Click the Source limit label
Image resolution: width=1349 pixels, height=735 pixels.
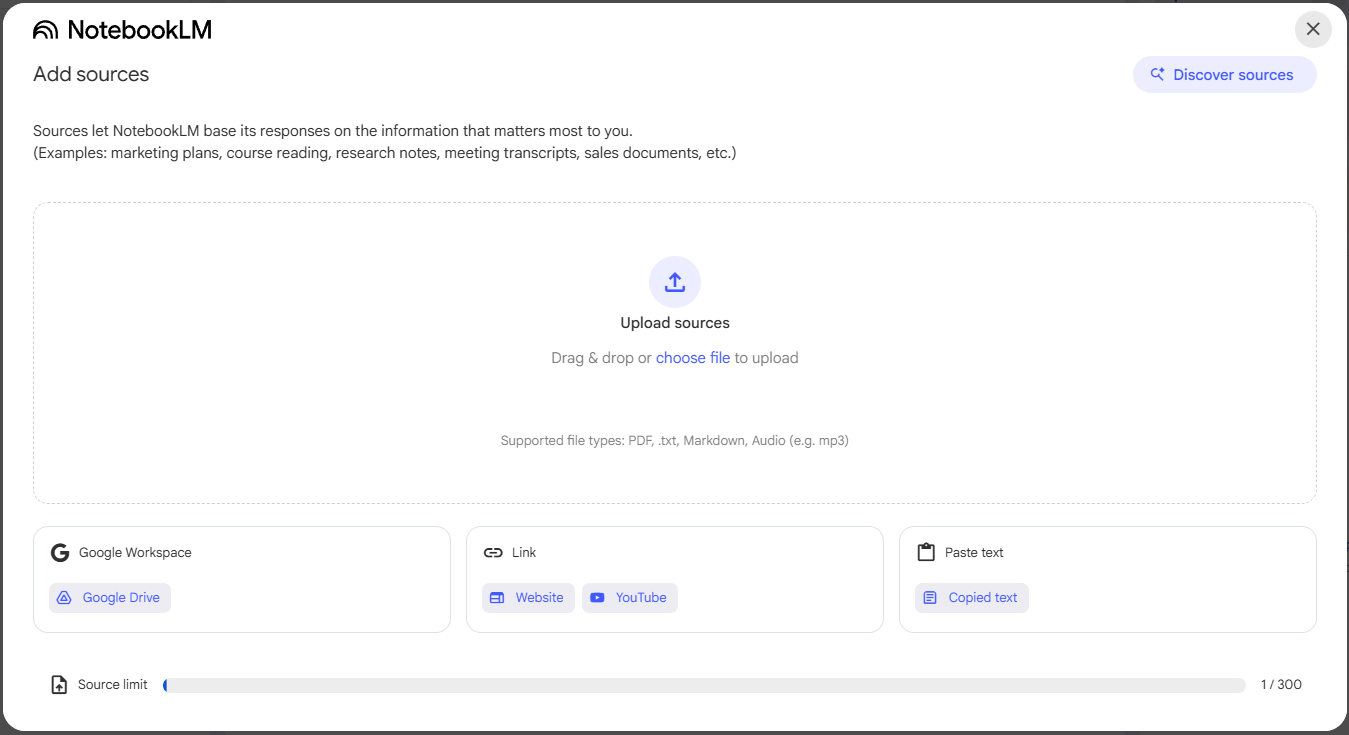coord(113,685)
